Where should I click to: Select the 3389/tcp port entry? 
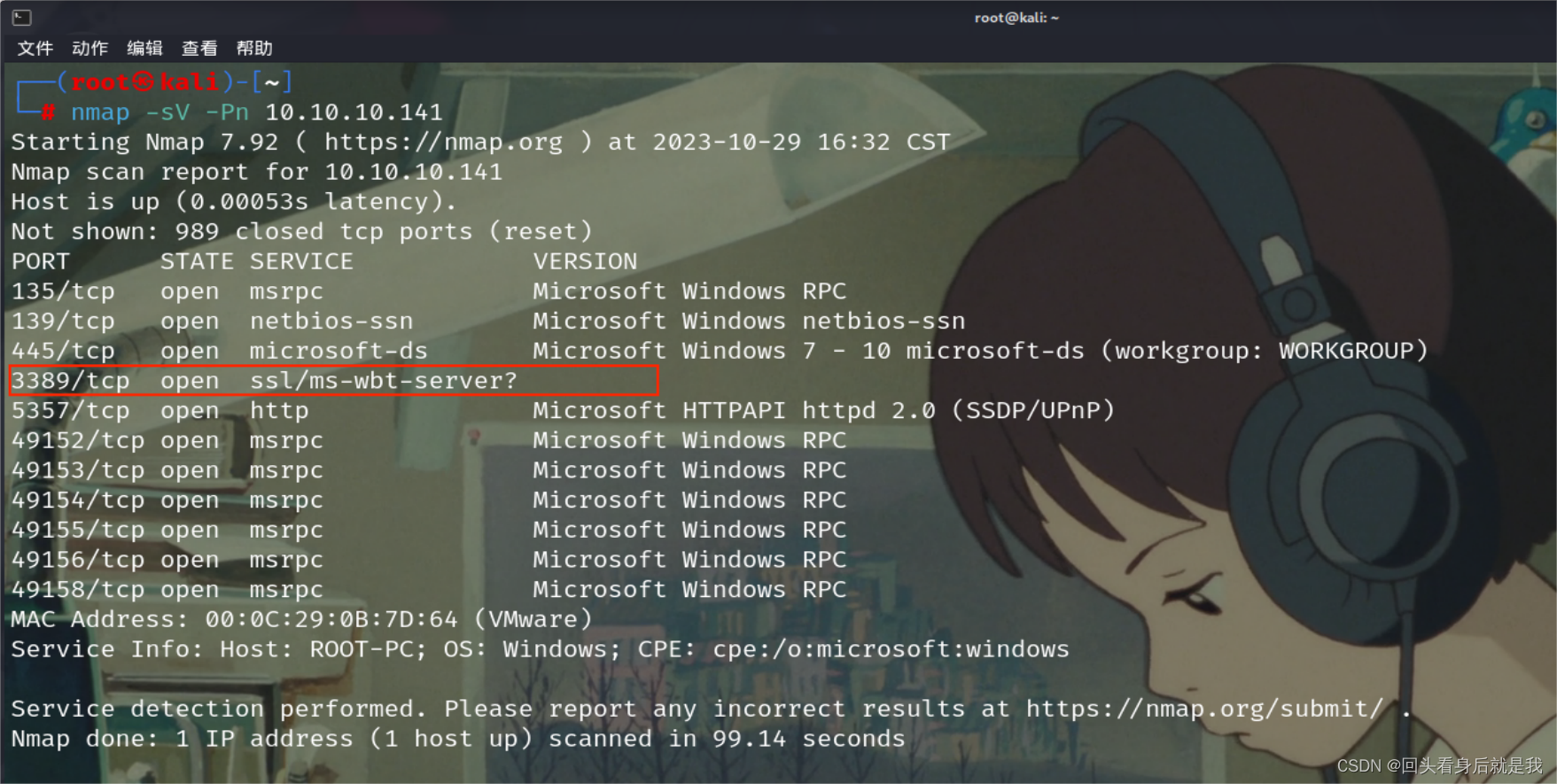[70, 381]
